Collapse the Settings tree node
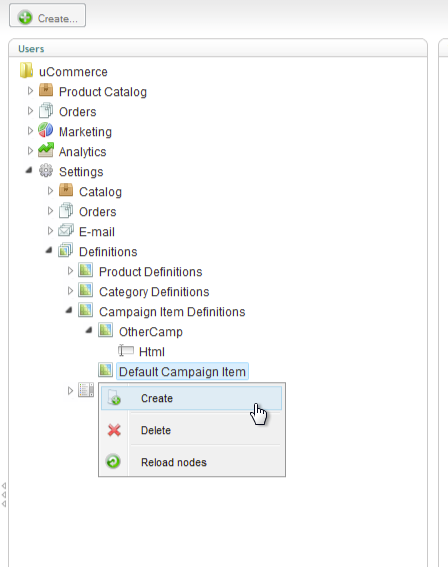448x567 pixels. (x=29, y=170)
